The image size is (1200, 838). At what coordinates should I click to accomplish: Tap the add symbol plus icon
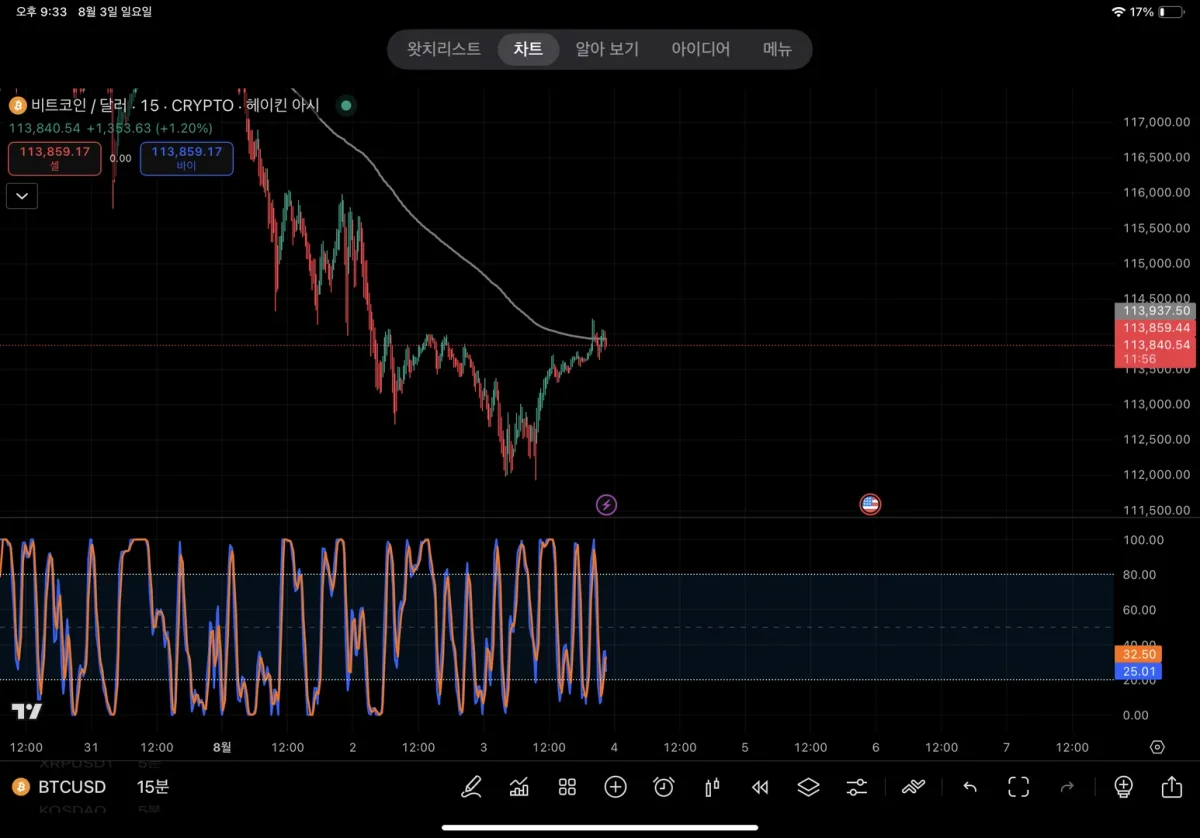(x=615, y=787)
